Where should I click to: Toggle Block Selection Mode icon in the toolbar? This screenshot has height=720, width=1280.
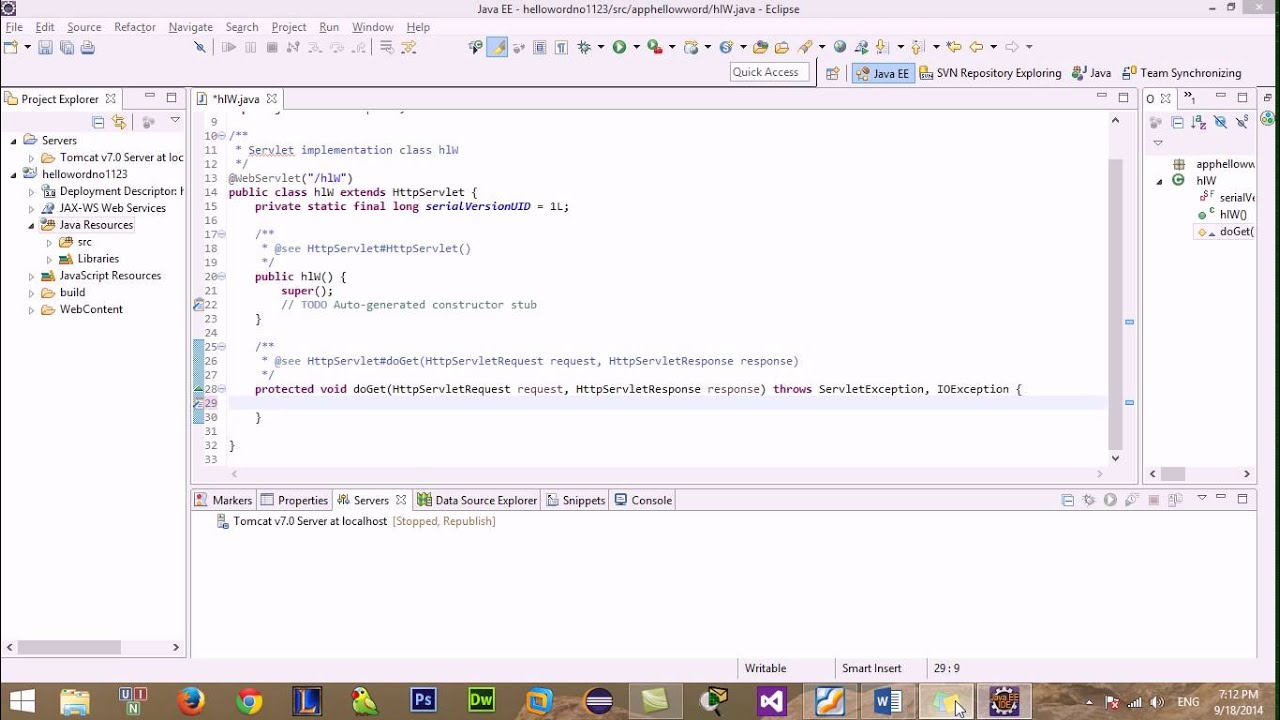pyautogui.click(x=540, y=47)
